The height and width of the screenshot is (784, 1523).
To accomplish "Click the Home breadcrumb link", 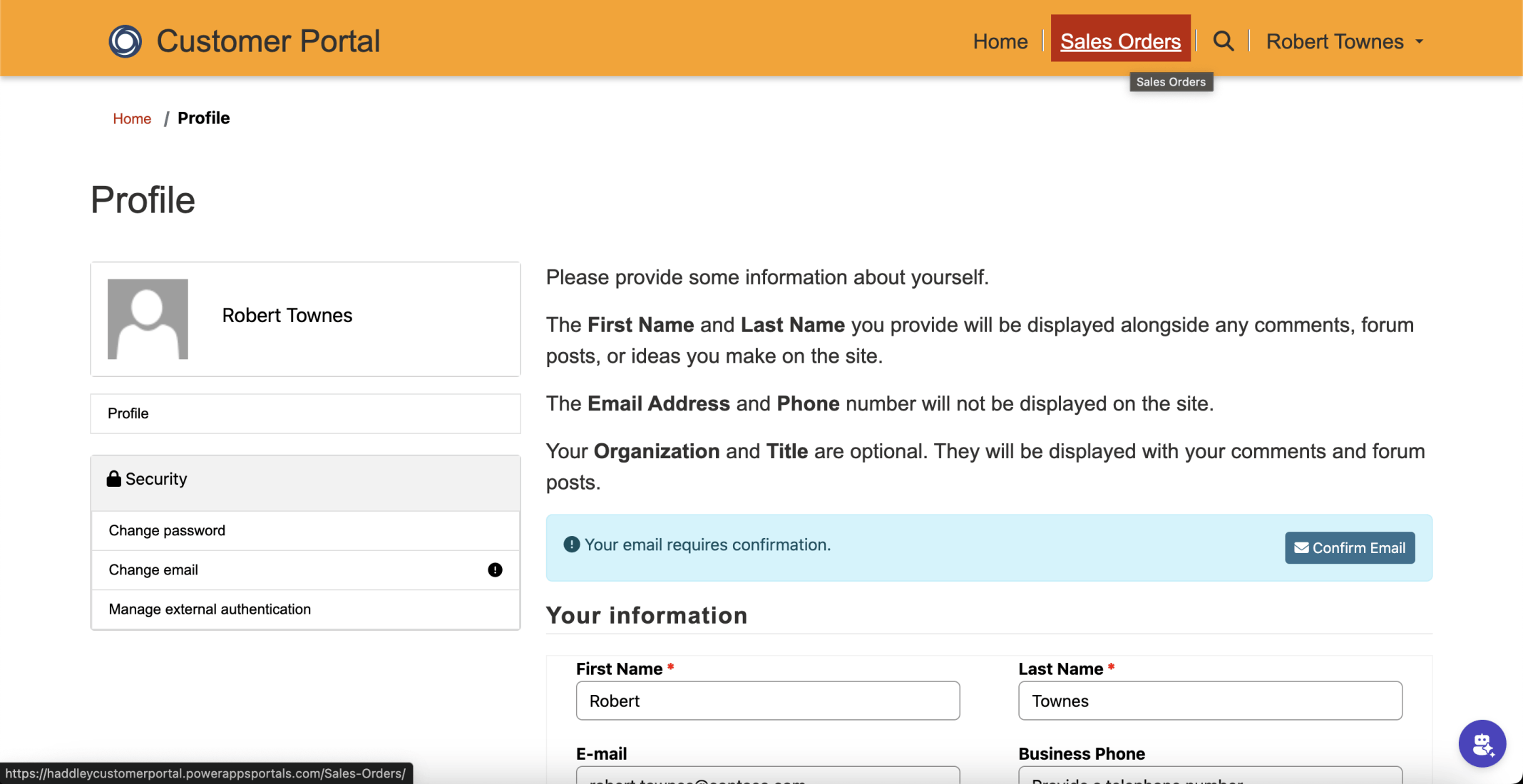I will tap(132, 118).
